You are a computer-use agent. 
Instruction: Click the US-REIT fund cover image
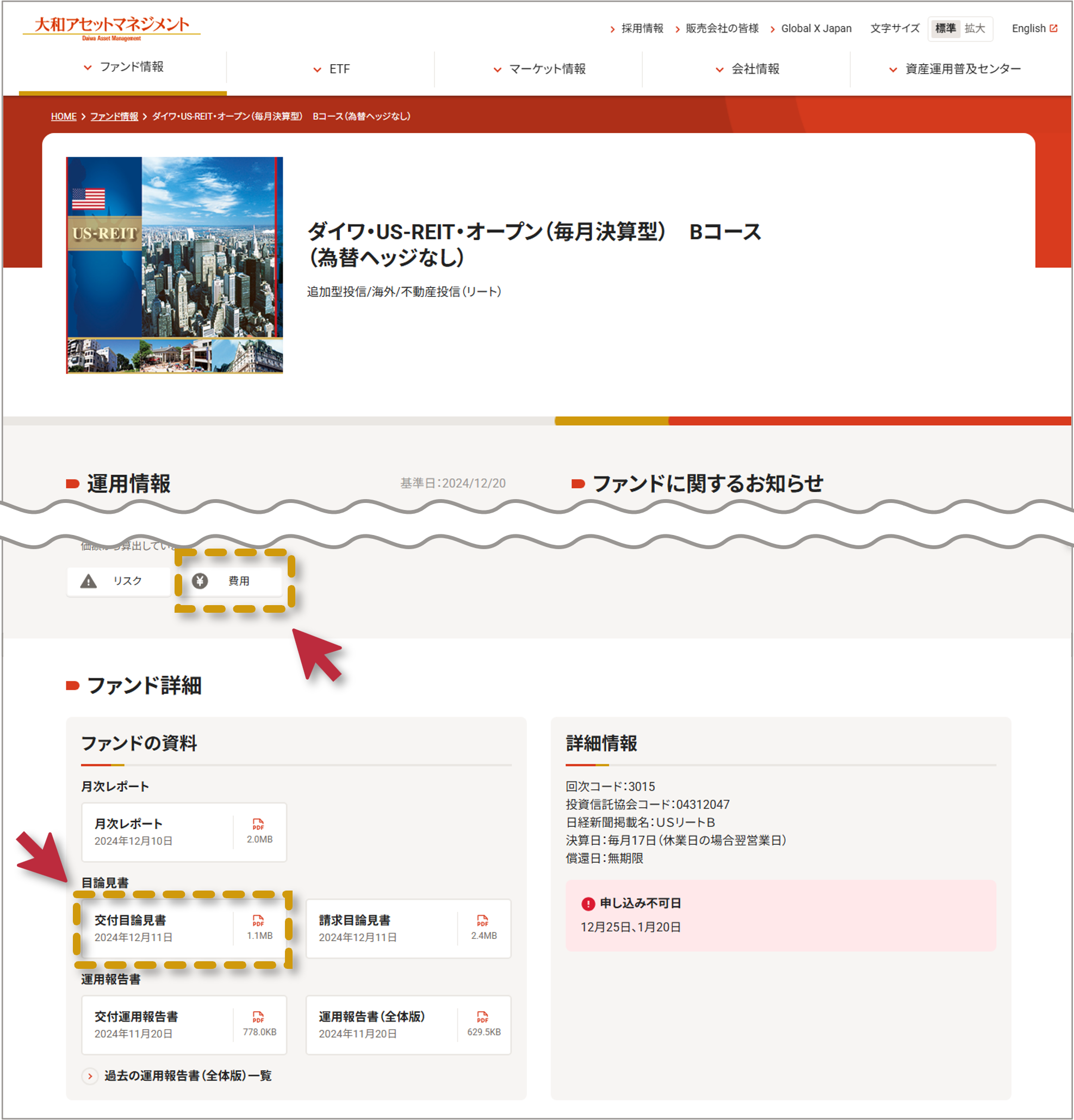pyautogui.click(x=175, y=265)
